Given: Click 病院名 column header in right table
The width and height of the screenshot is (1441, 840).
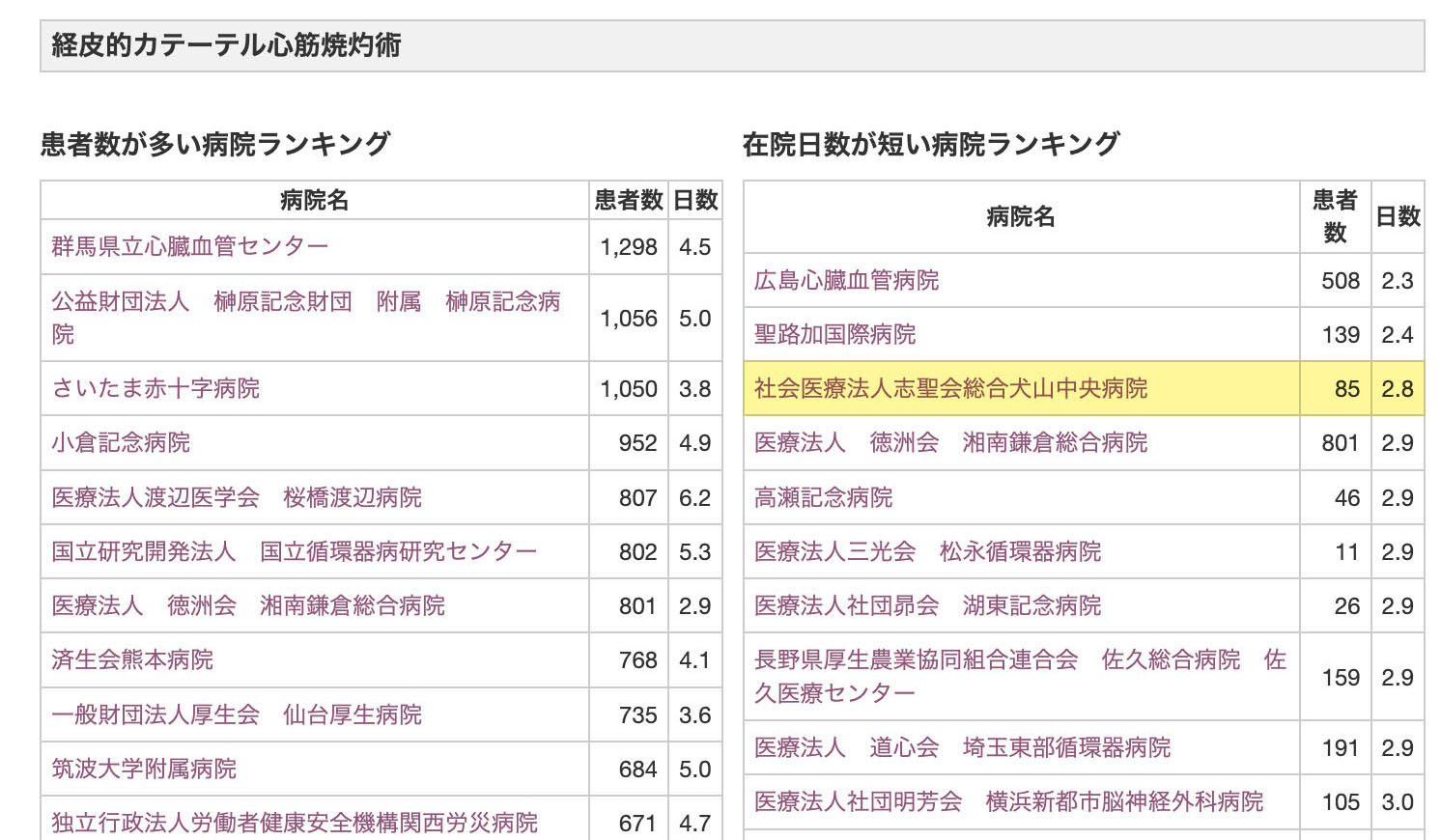Looking at the screenshot, I should 1021,217.
